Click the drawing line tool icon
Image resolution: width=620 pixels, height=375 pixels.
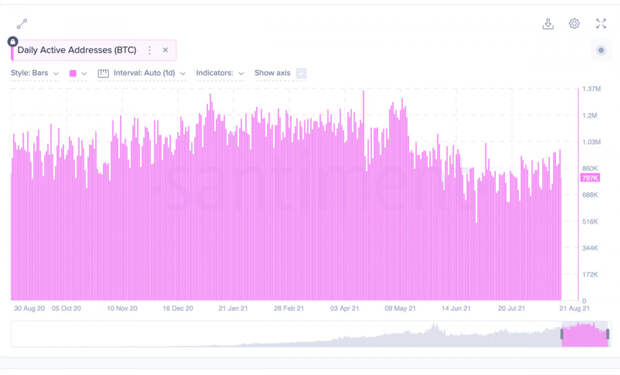click(22, 24)
